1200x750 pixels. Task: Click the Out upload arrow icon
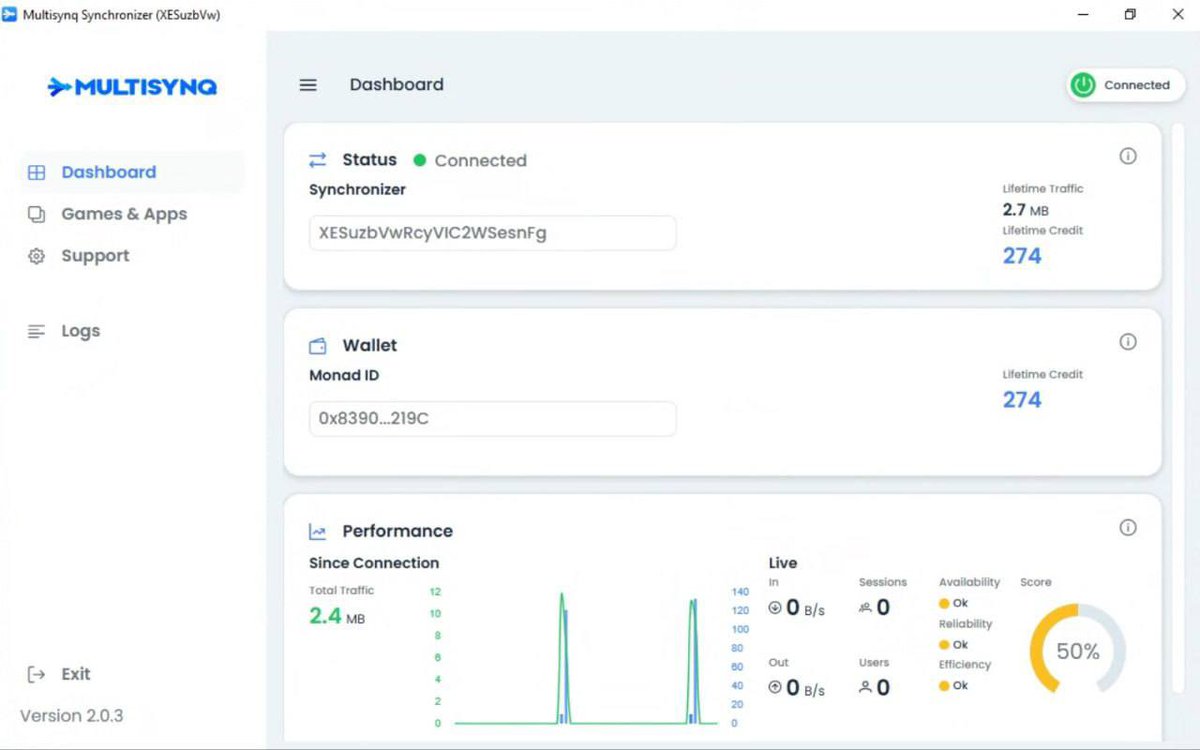point(775,687)
